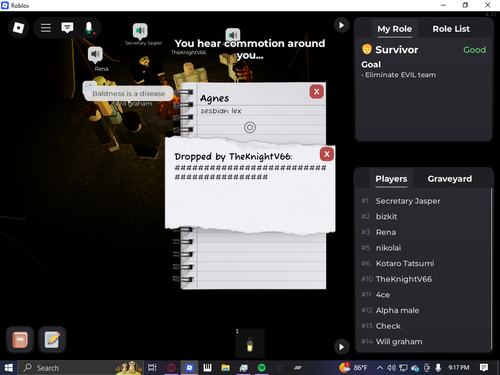Mute the voice icon above Secretary Jasper

(x=140, y=31)
